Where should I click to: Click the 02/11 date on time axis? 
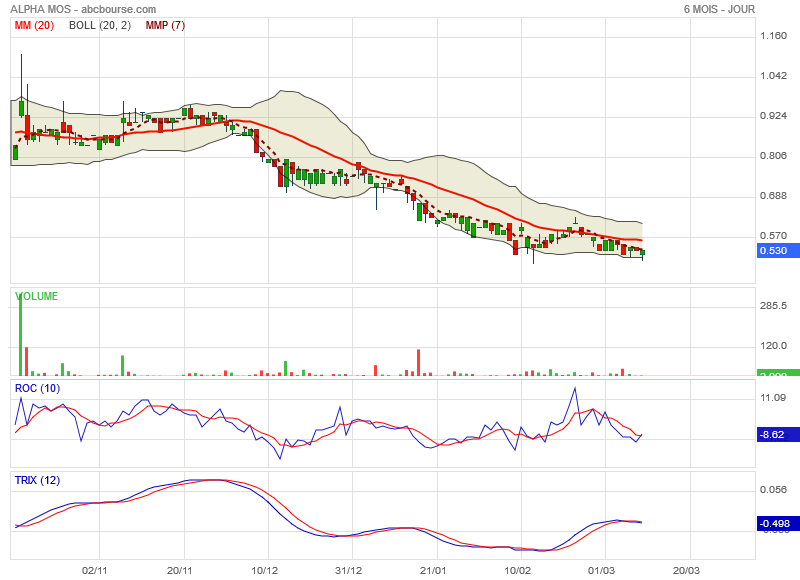coord(94,570)
